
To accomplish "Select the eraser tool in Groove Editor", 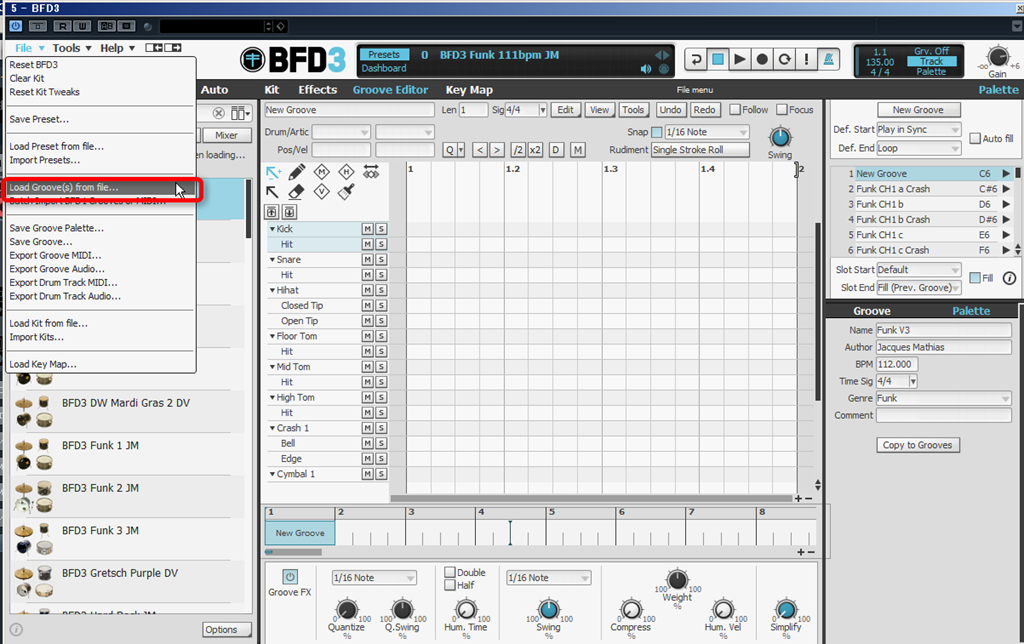I will pos(296,192).
